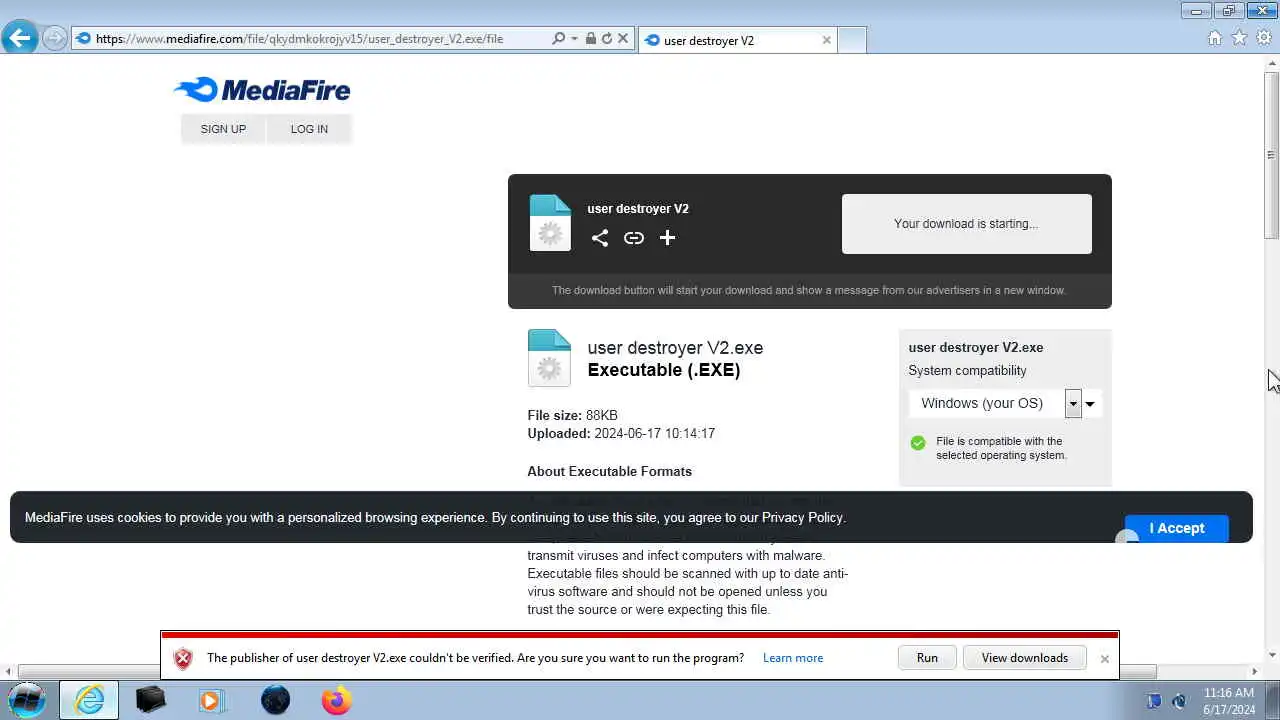Click the Stop loading X icon
The height and width of the screenshot is (720, 1280).
coord(622,39)
